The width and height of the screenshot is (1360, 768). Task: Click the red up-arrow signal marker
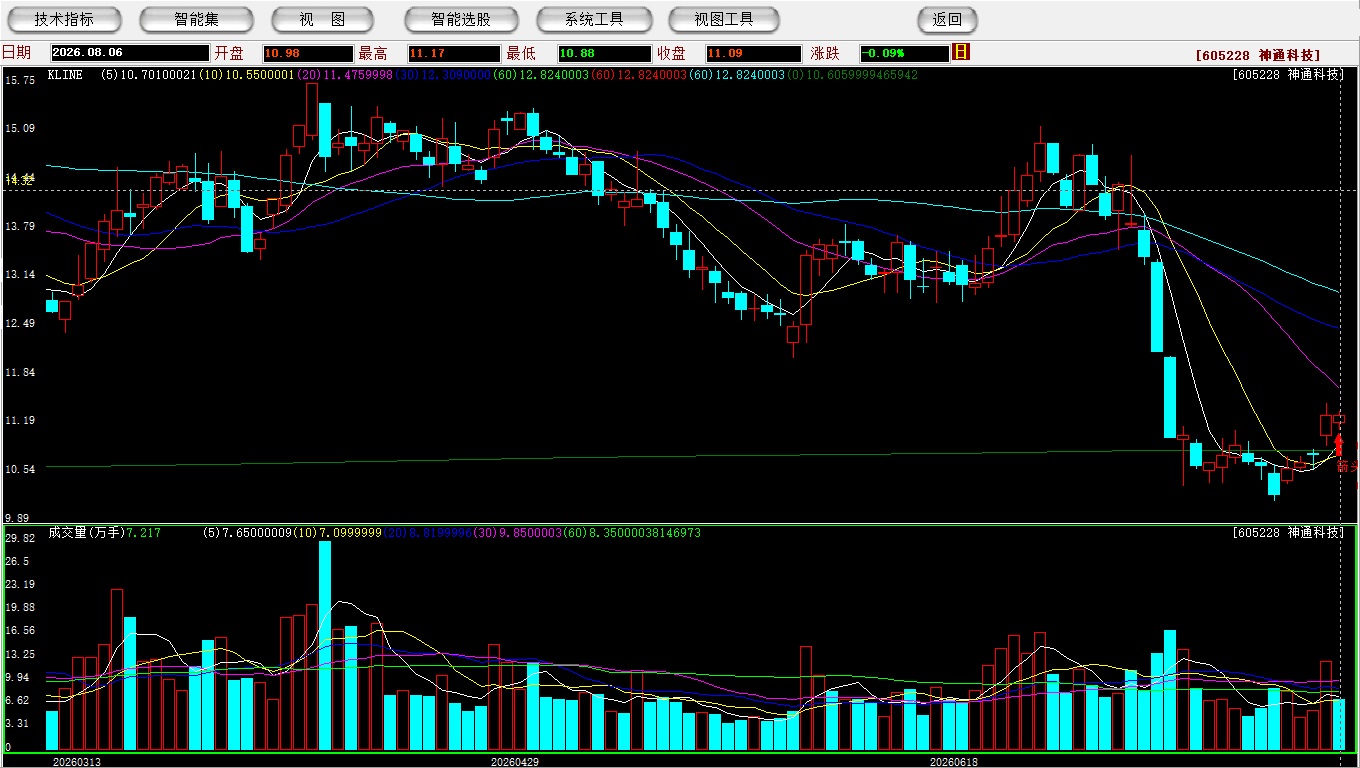pos(1339,445)
